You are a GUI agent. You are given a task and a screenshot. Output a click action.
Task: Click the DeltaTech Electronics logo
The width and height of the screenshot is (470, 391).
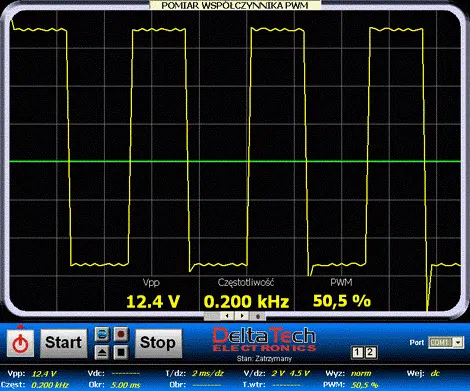264,339
